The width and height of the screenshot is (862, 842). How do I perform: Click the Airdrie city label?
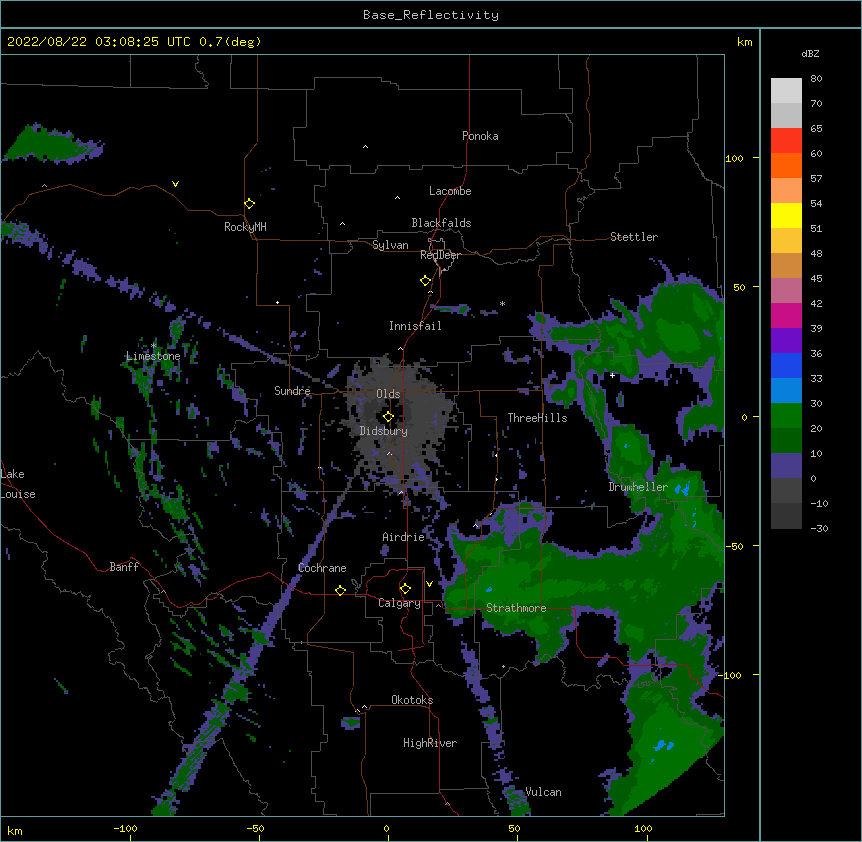tap(404, 537)
